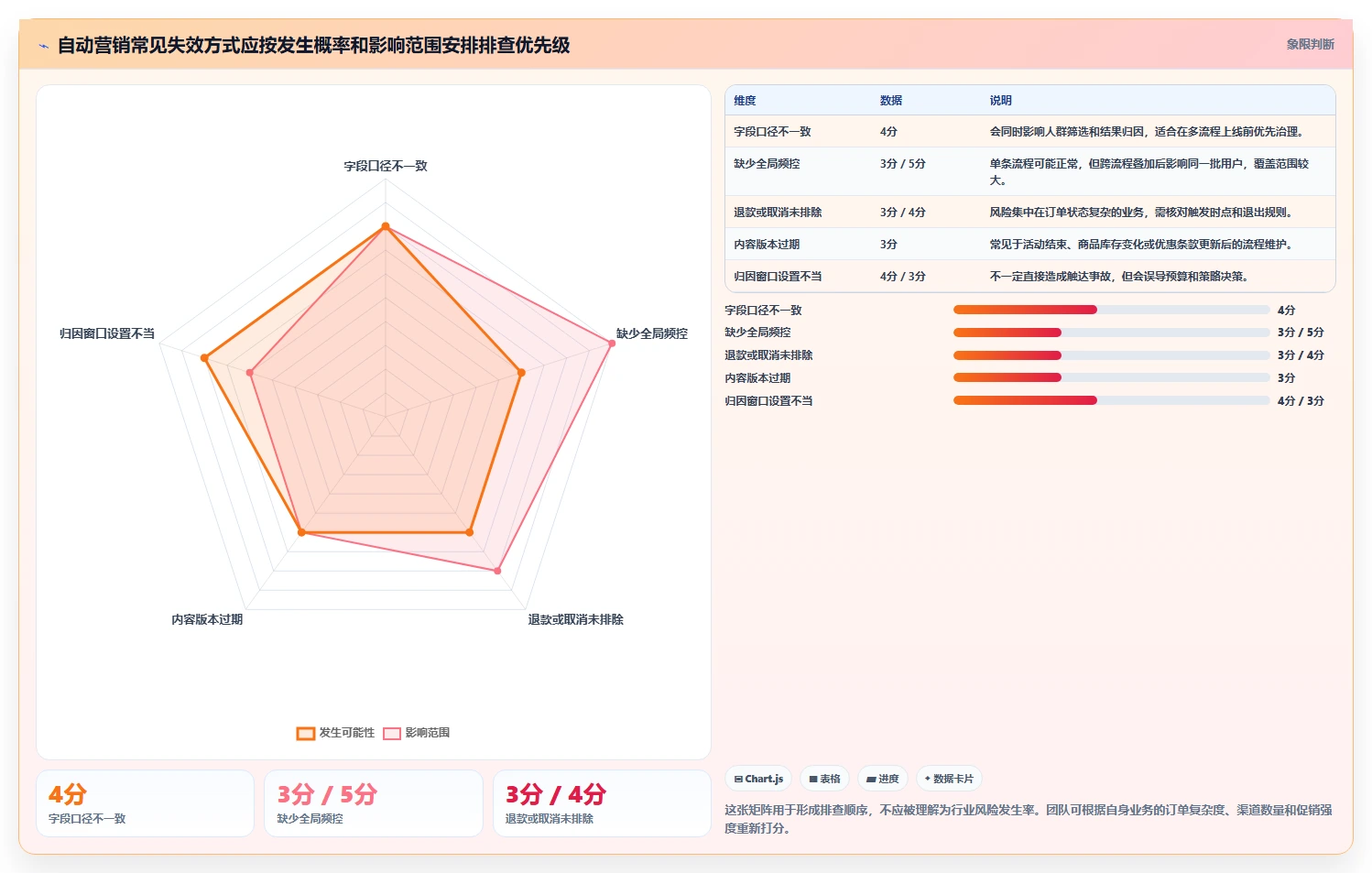Click the 字段口径不一致 radar axis label
Image resolution: width=1372 pixels, height=873 pixels.
pos(386,166)
